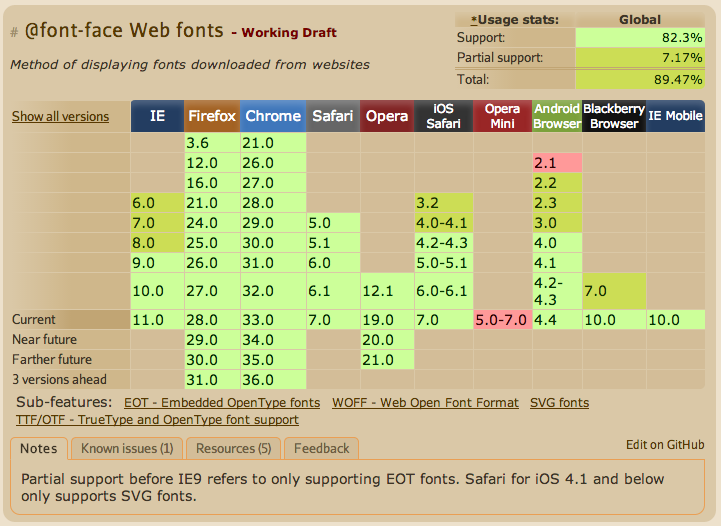
Task: Click the Chrome column header
Action: click(273, 116)
